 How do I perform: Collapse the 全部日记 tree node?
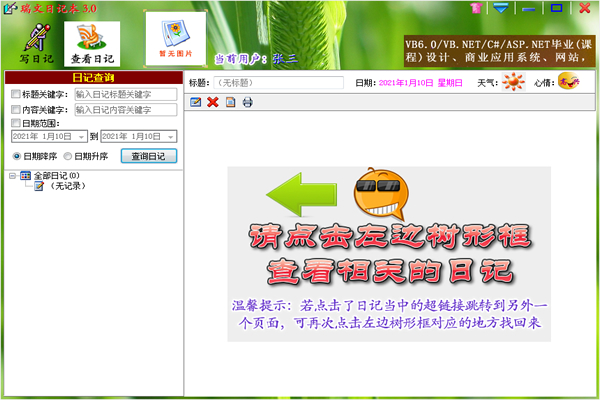[11, 176]
